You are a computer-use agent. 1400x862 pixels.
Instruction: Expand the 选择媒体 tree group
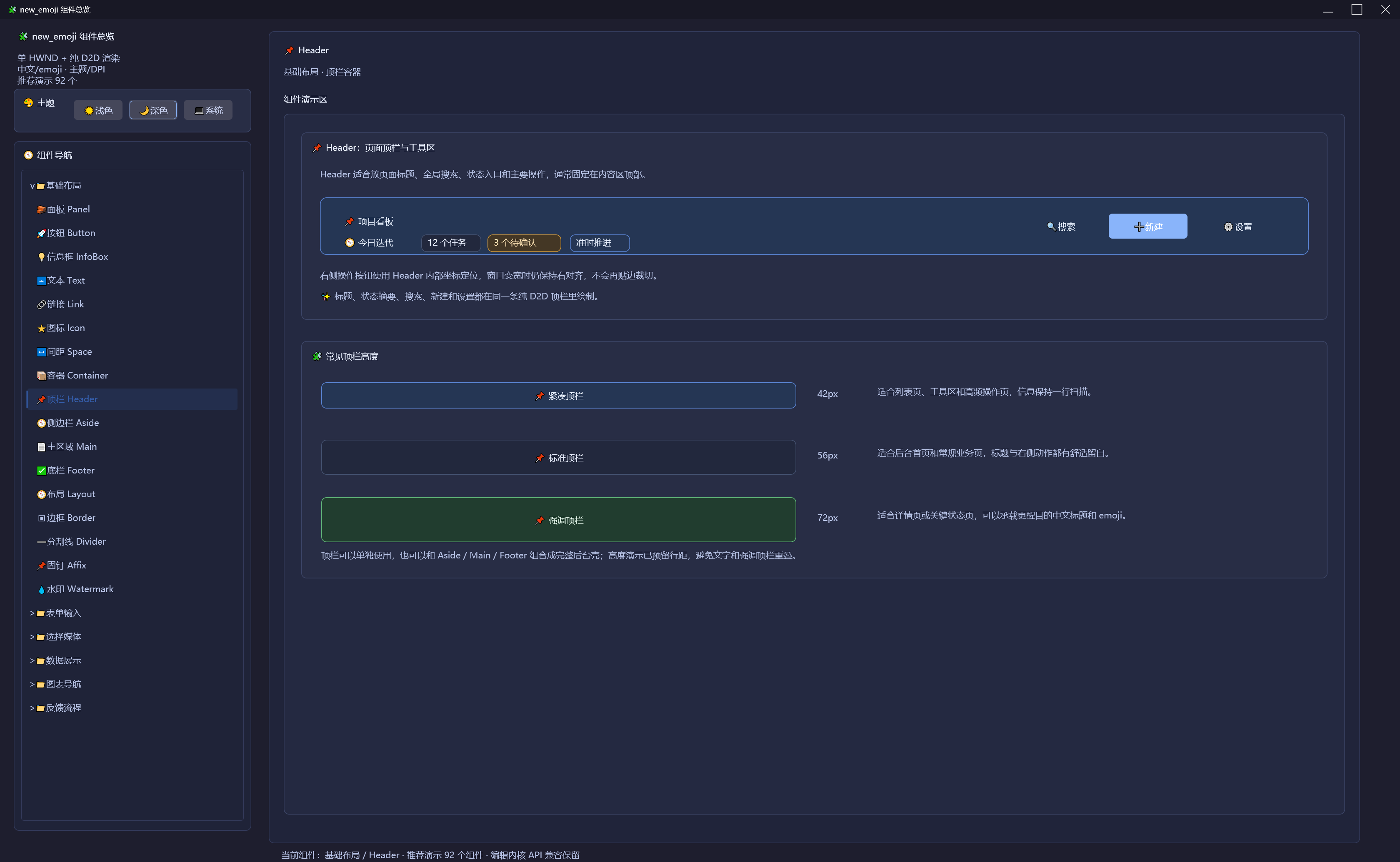pos(32,637)
